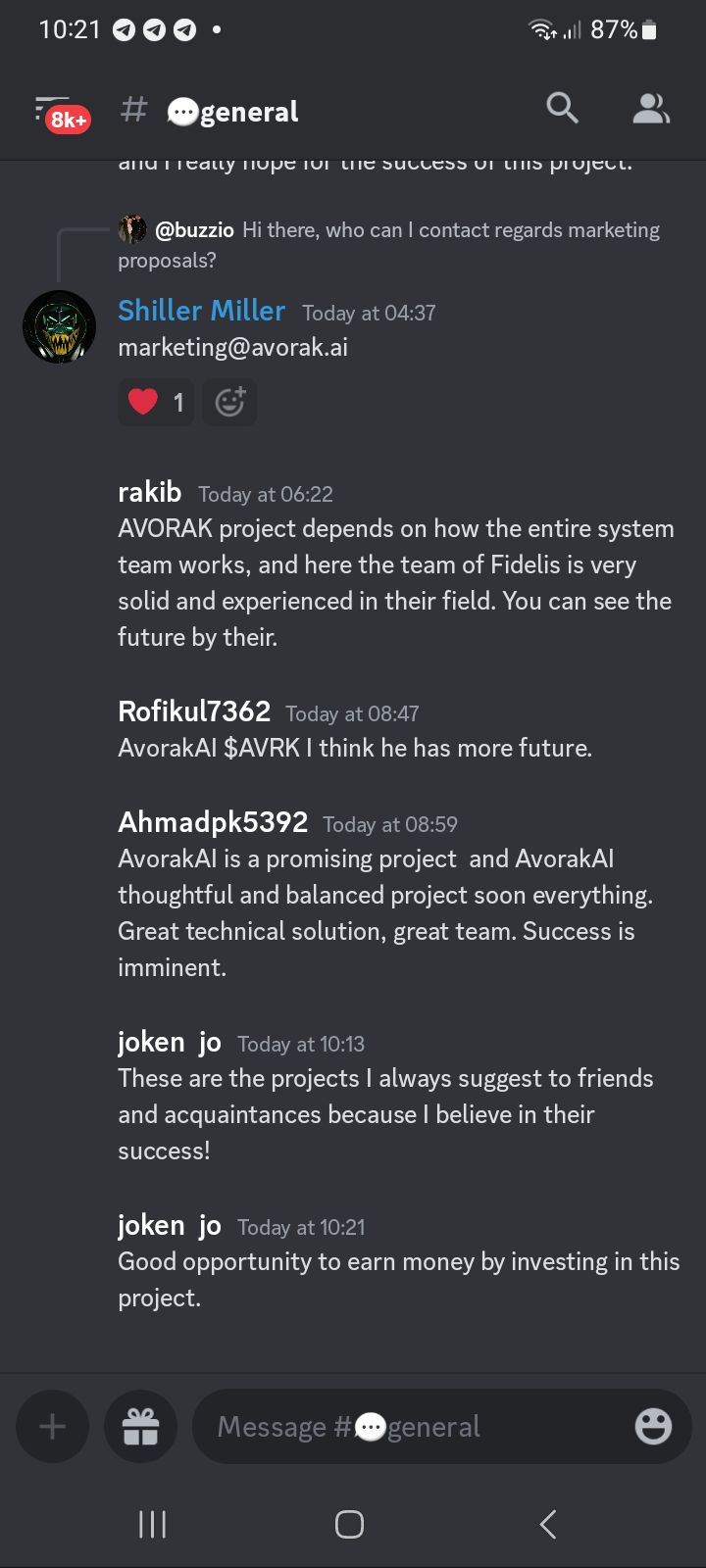Jump to the replied @buzzio message

click(388, 244)
